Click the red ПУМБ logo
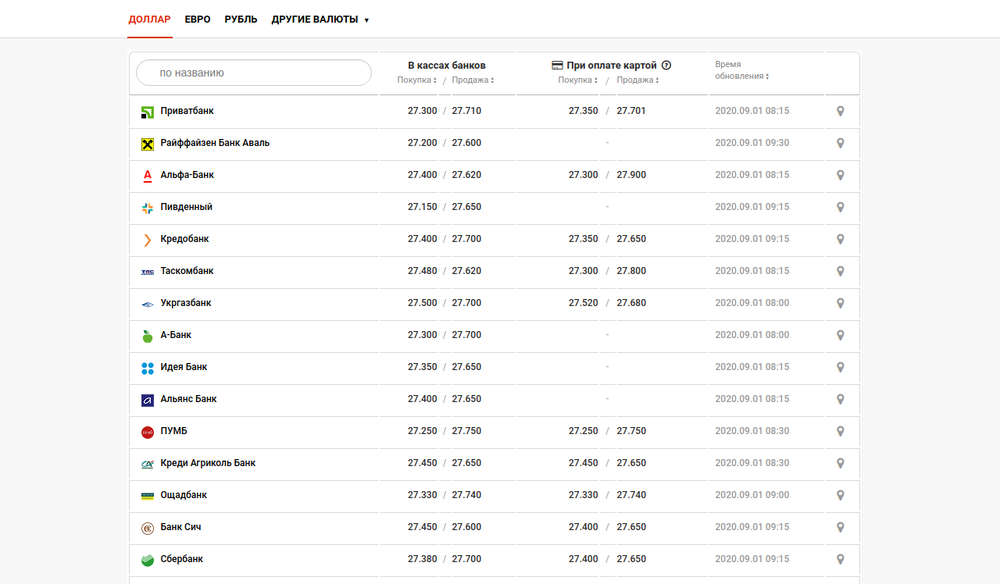This screenshot has width=1000, height=584. click(147, 432)
